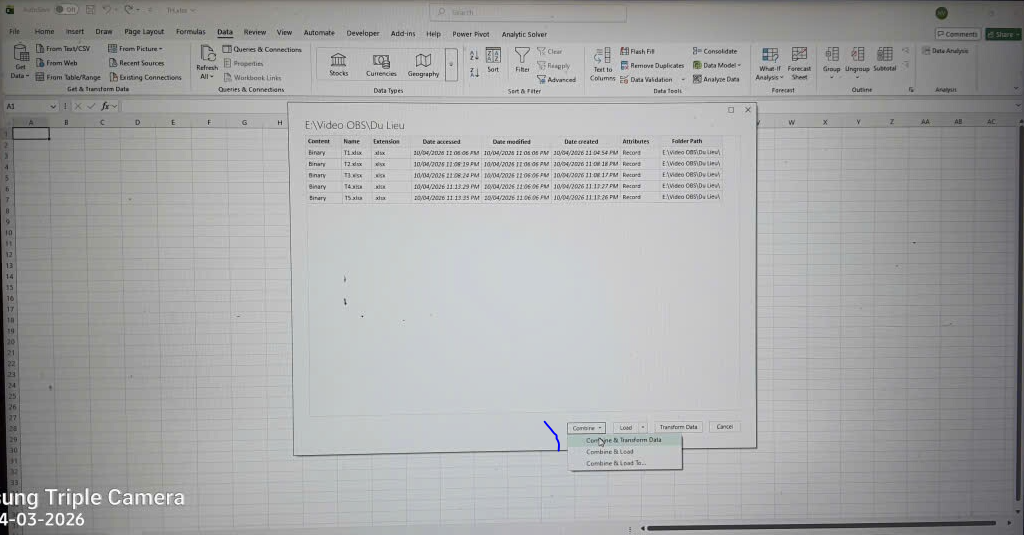Click the Cancel button in dialog
This screenshot has width=1024, height=535.
[724, 427]
